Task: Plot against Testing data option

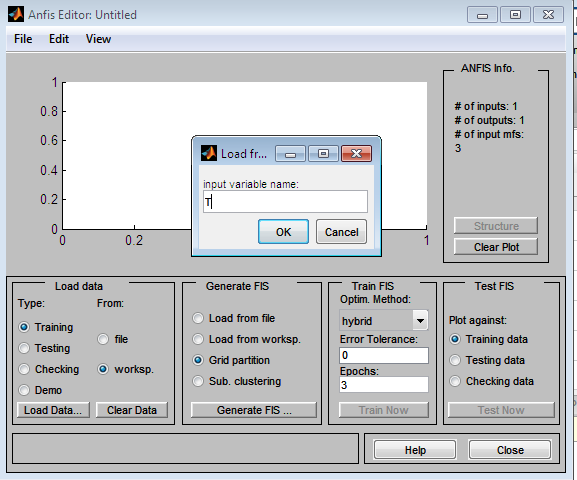Action: [x=455, y=360]
